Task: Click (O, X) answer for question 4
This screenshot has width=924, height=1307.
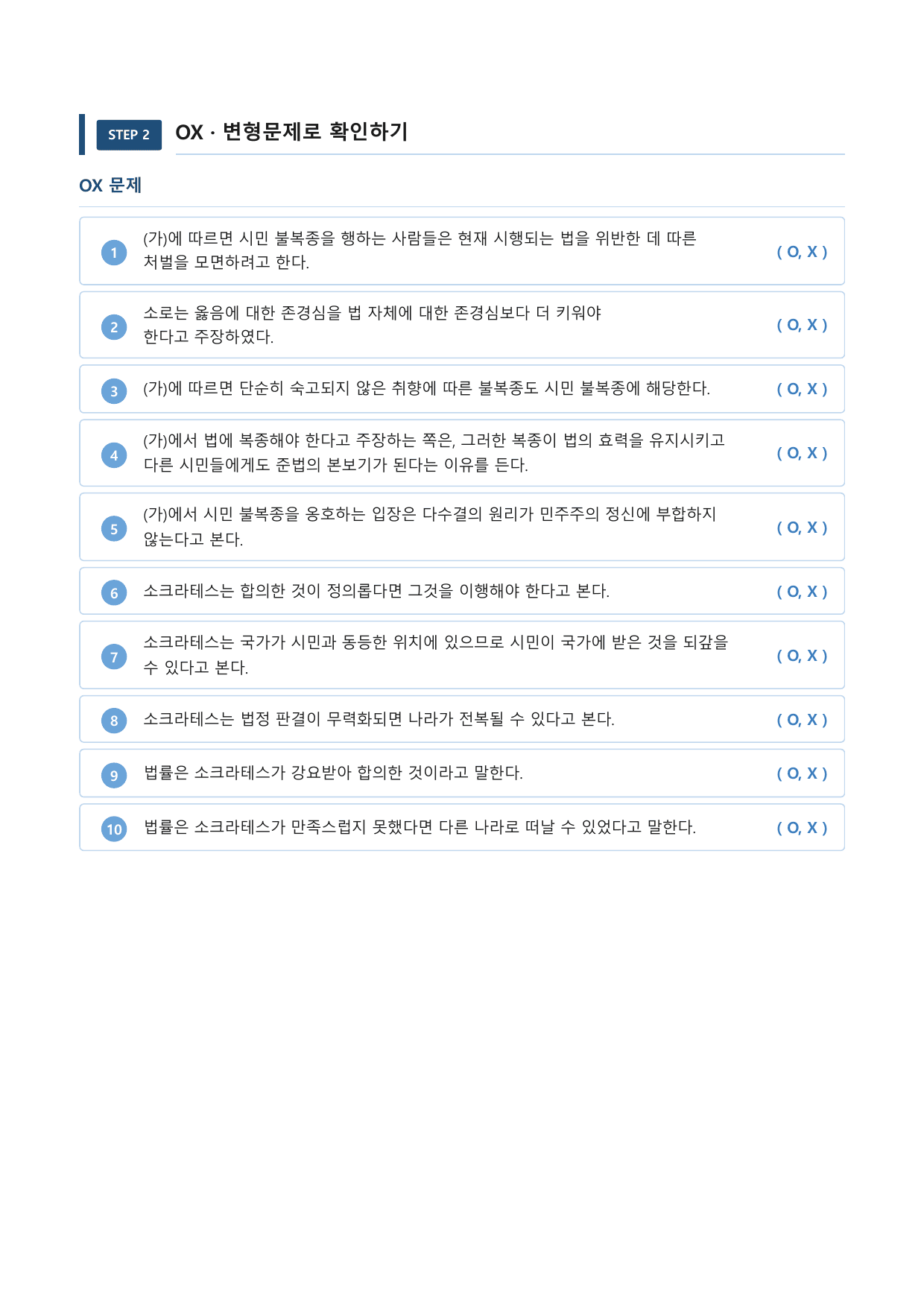Action: coord(802,453)
